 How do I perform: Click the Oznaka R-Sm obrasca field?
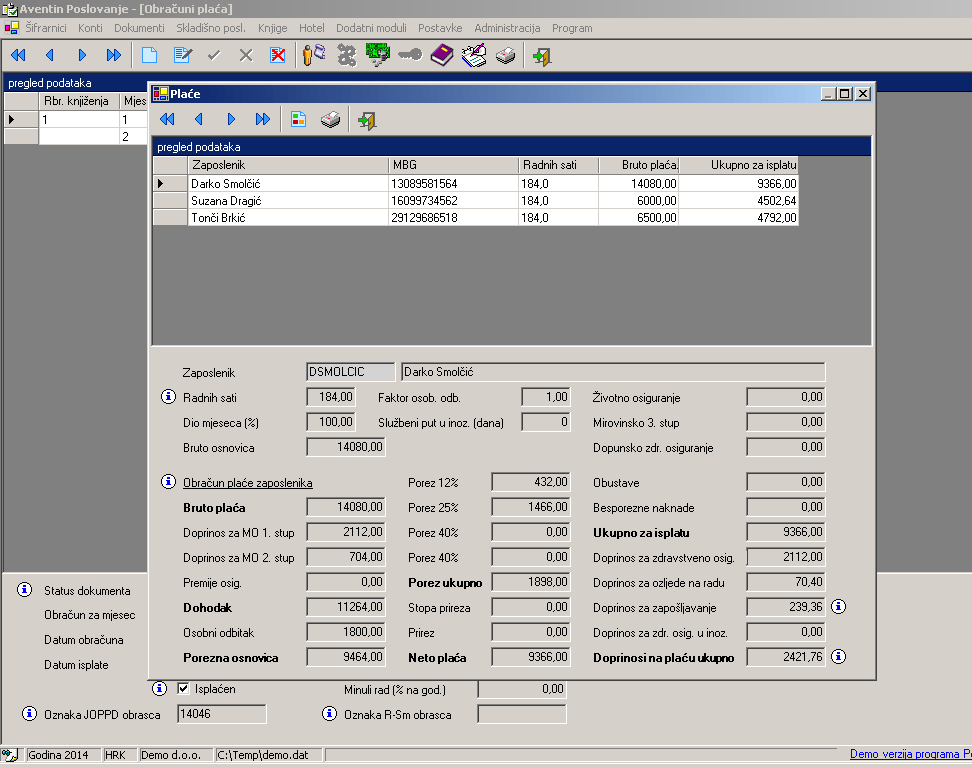[521, 714]
